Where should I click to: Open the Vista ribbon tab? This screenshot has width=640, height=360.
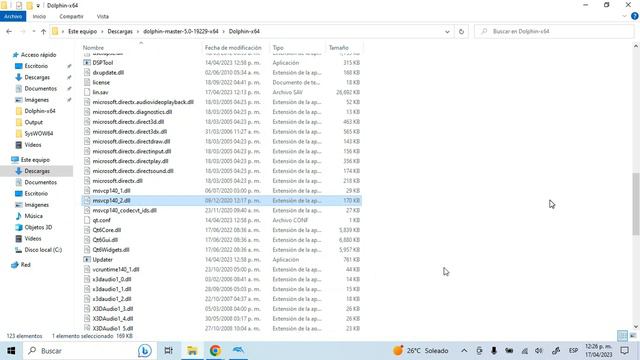(103, 16)
